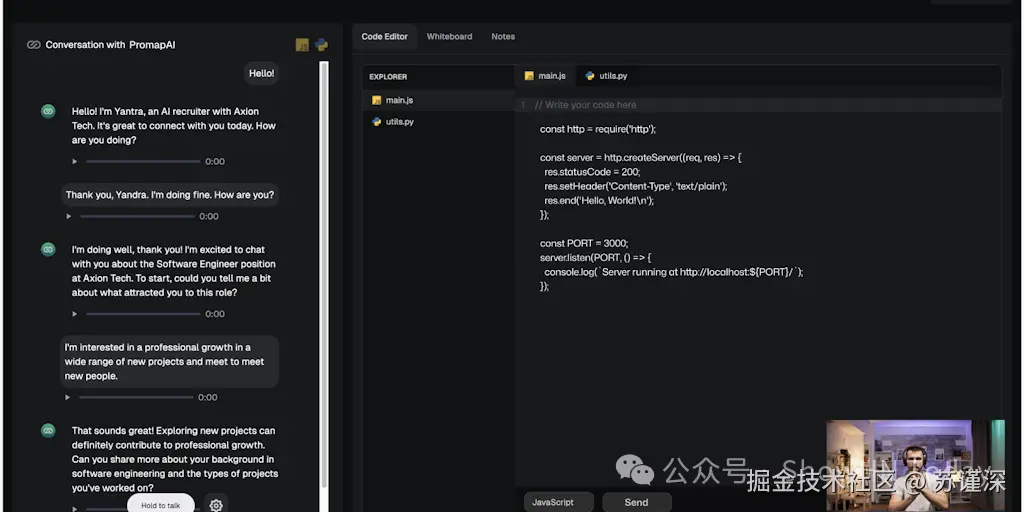Seek audio bar under 'Thank you, Yandra' message

pos(137,216)
